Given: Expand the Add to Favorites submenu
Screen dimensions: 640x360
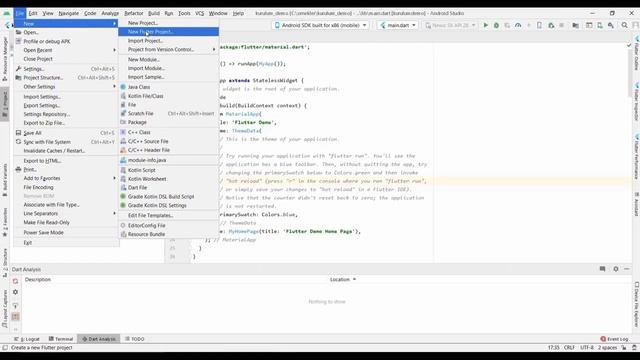Looking at the screenshot, I should pos(66,178).
